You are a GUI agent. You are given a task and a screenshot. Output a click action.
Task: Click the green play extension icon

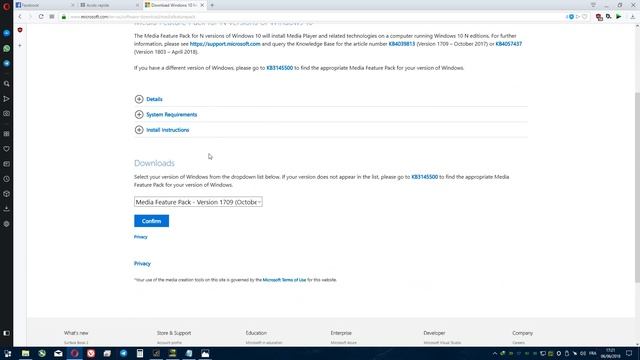619,17
